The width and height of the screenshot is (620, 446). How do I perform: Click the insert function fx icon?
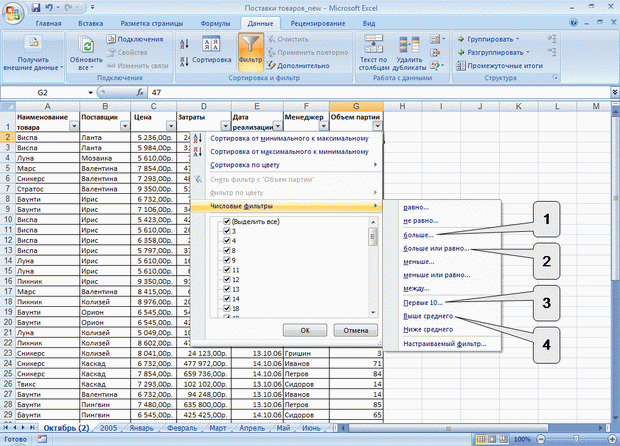pyautogui.click(x=140, y=92)
